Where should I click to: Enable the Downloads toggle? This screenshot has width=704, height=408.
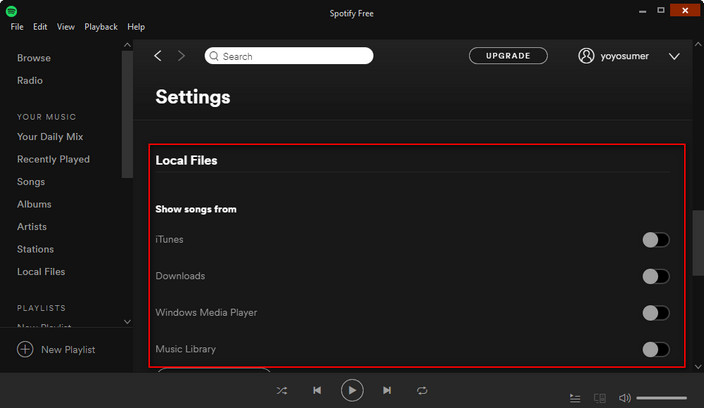click(656, 276)
